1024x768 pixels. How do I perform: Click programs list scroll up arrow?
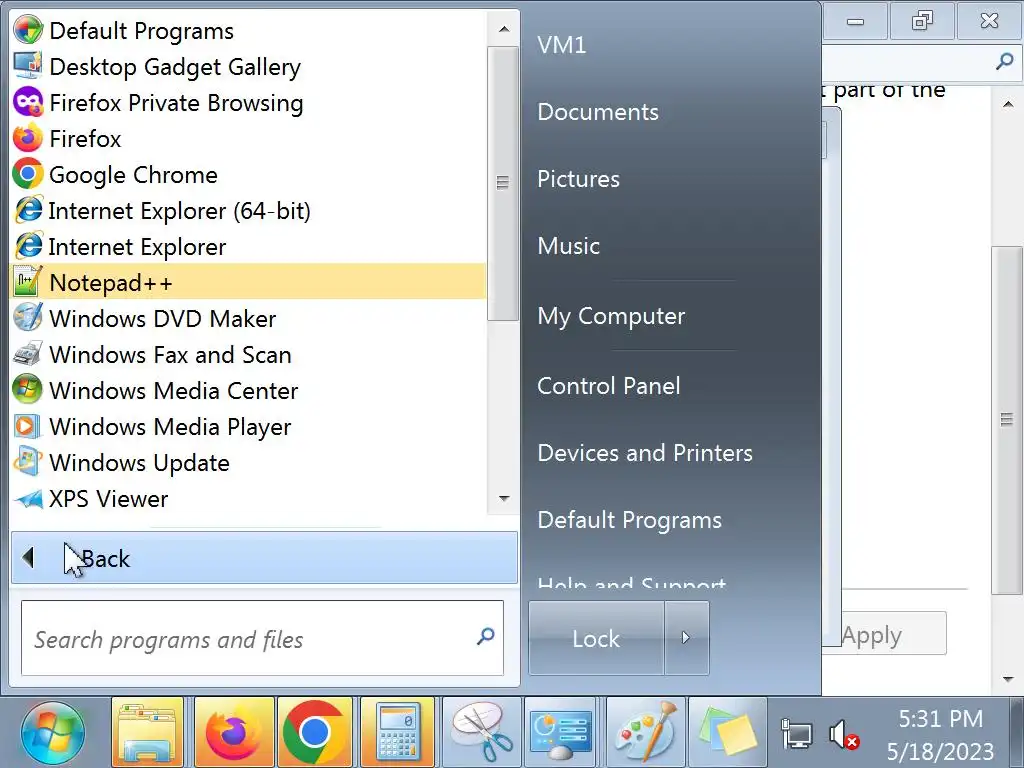504,29
